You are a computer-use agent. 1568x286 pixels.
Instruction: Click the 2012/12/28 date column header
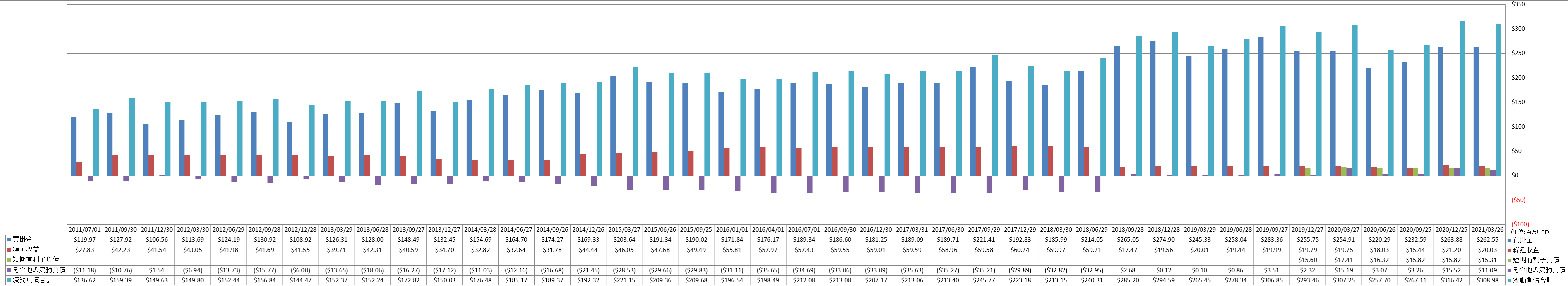tap(301, 229)
